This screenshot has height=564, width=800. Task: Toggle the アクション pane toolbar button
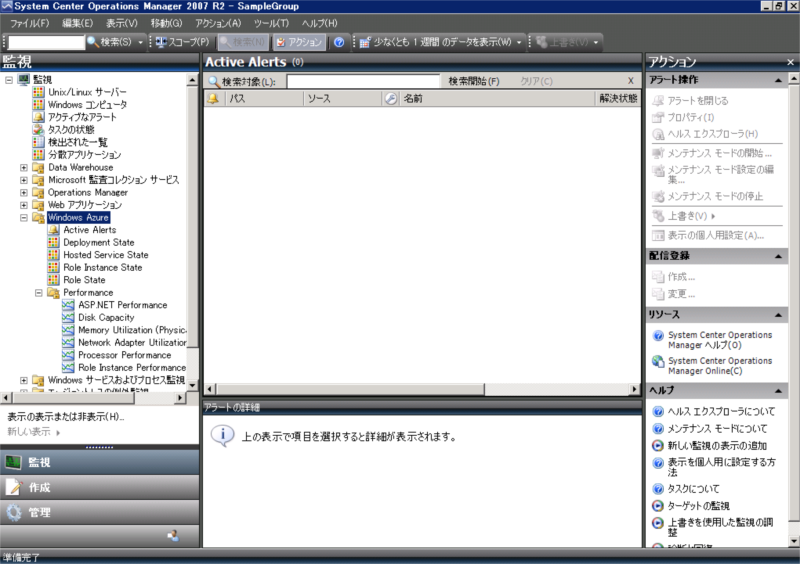coord(299,42)
